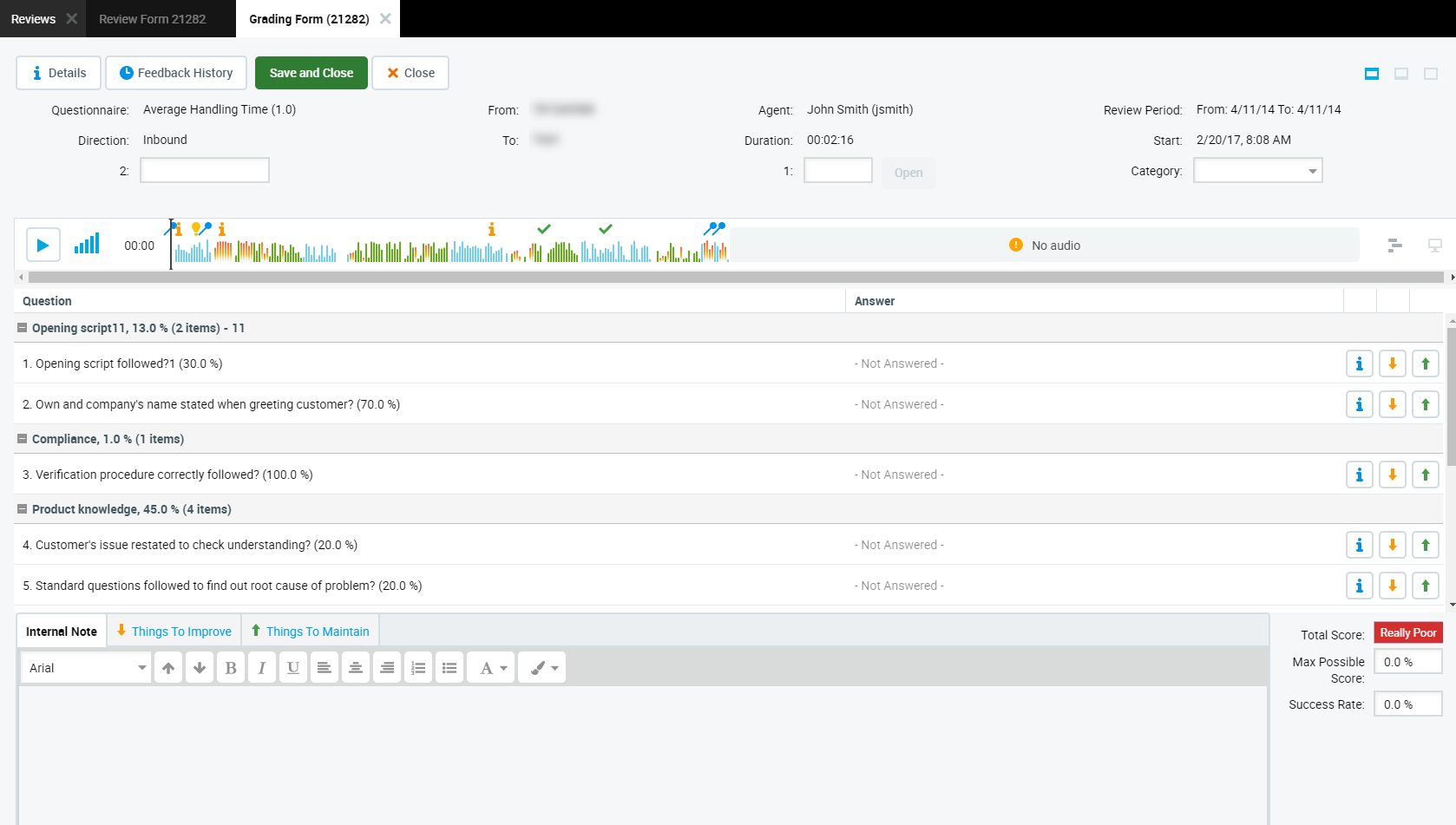Play the call recording
The image size is (1456, 825).
[43, 246]
